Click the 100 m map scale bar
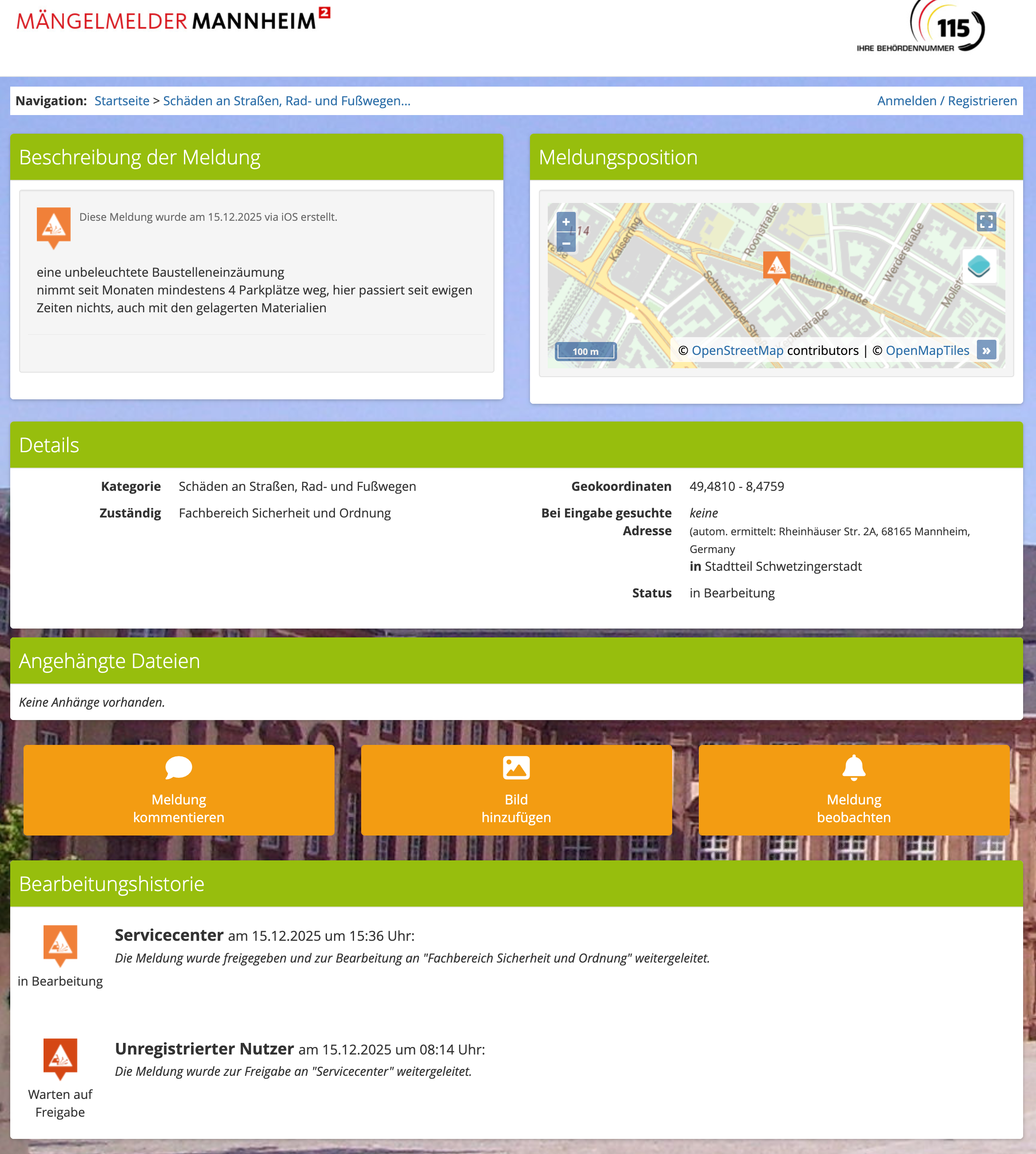This screenshot has height=1154, width=1036. click(585, 351)
